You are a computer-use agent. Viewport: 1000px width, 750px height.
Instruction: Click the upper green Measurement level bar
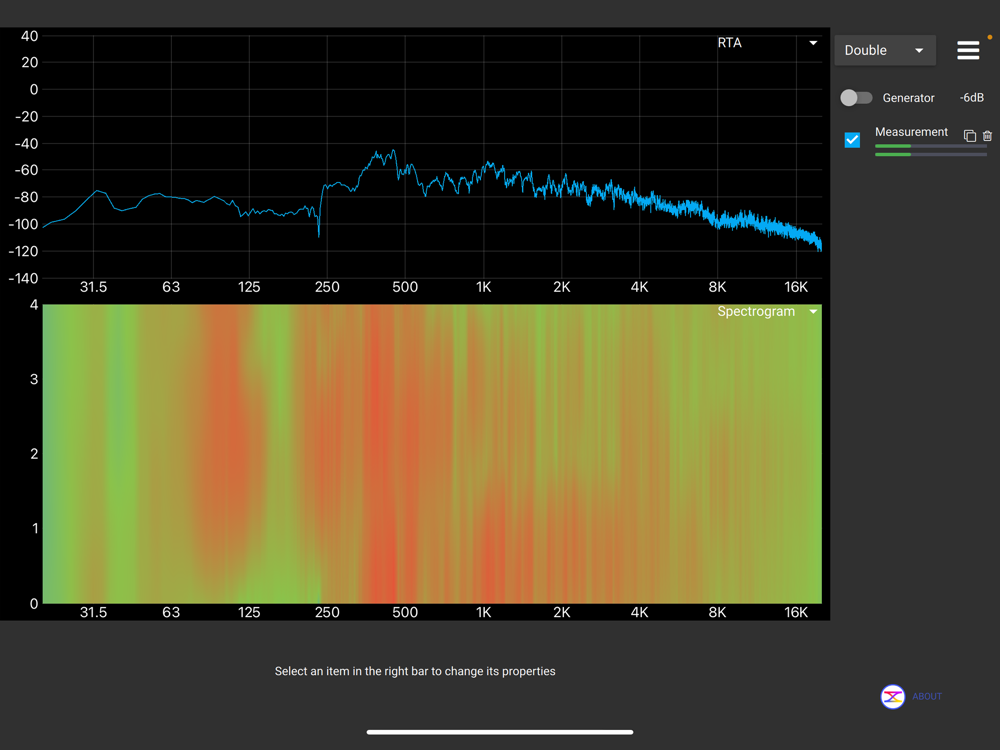(x=893, y=146)
